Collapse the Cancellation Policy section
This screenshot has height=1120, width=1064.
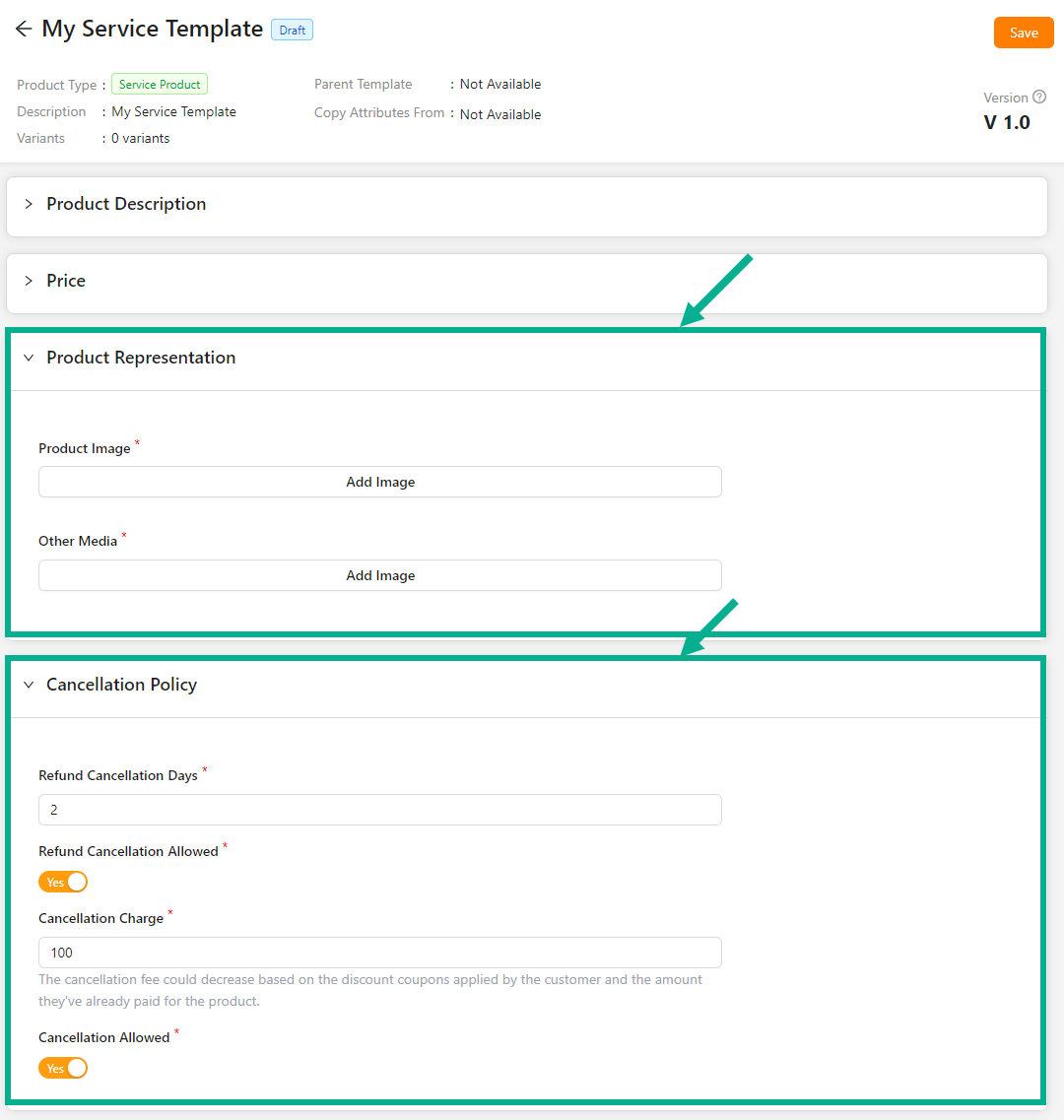coord(29,685)
